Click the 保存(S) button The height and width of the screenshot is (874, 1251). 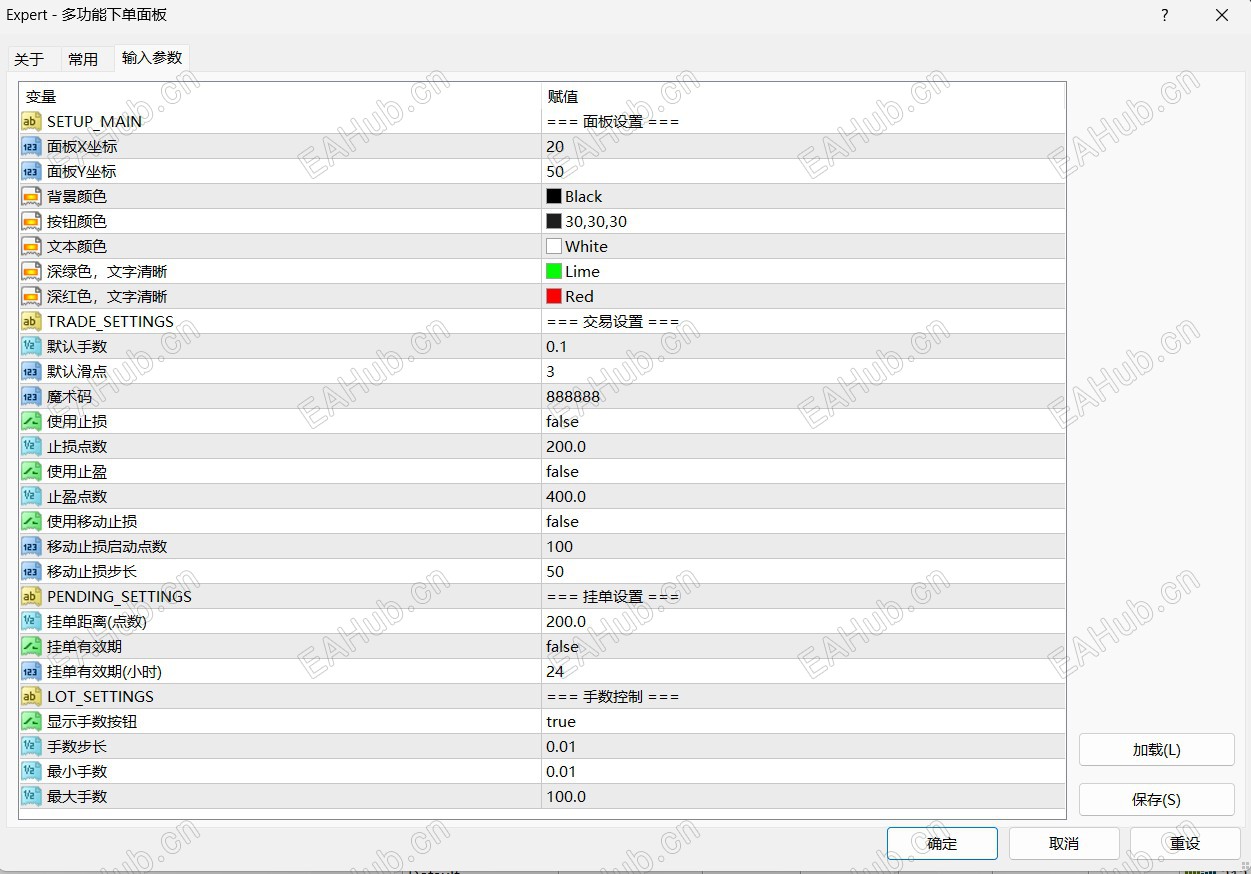click(x=1156, y=800)
